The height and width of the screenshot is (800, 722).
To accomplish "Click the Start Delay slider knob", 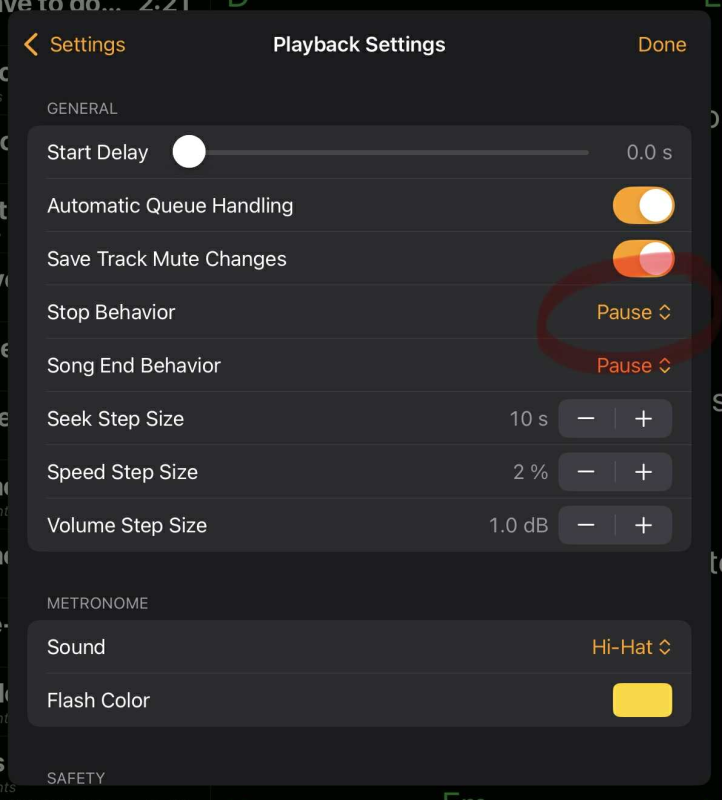I will pyautogui.click(x=189, y=152).
